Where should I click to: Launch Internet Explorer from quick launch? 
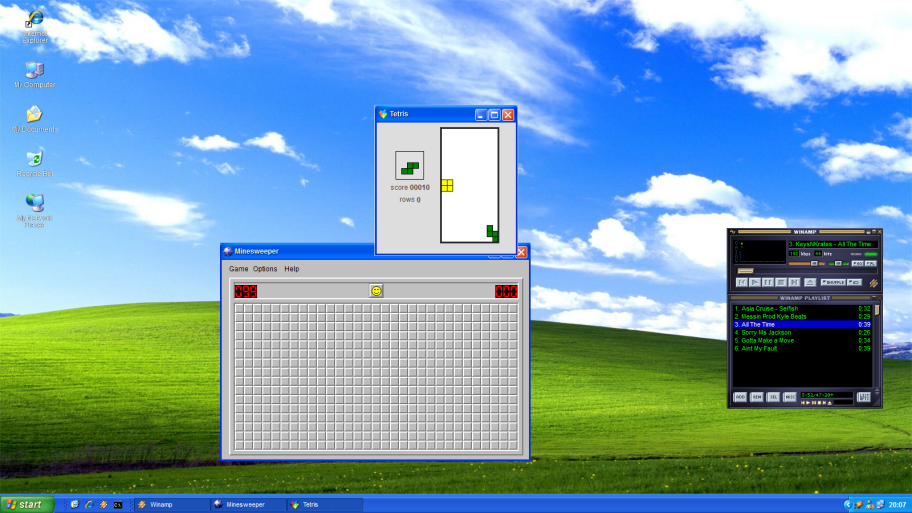pos(89,505)
